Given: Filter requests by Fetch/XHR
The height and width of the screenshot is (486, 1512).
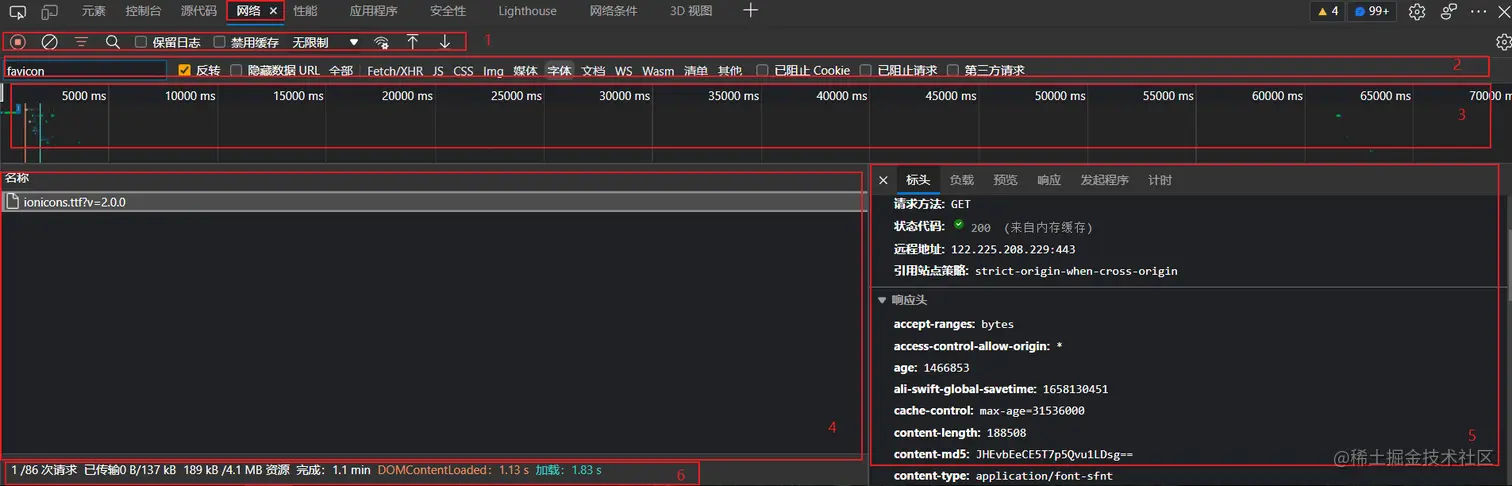Looking at the screenshot, I should click(395, 71).
